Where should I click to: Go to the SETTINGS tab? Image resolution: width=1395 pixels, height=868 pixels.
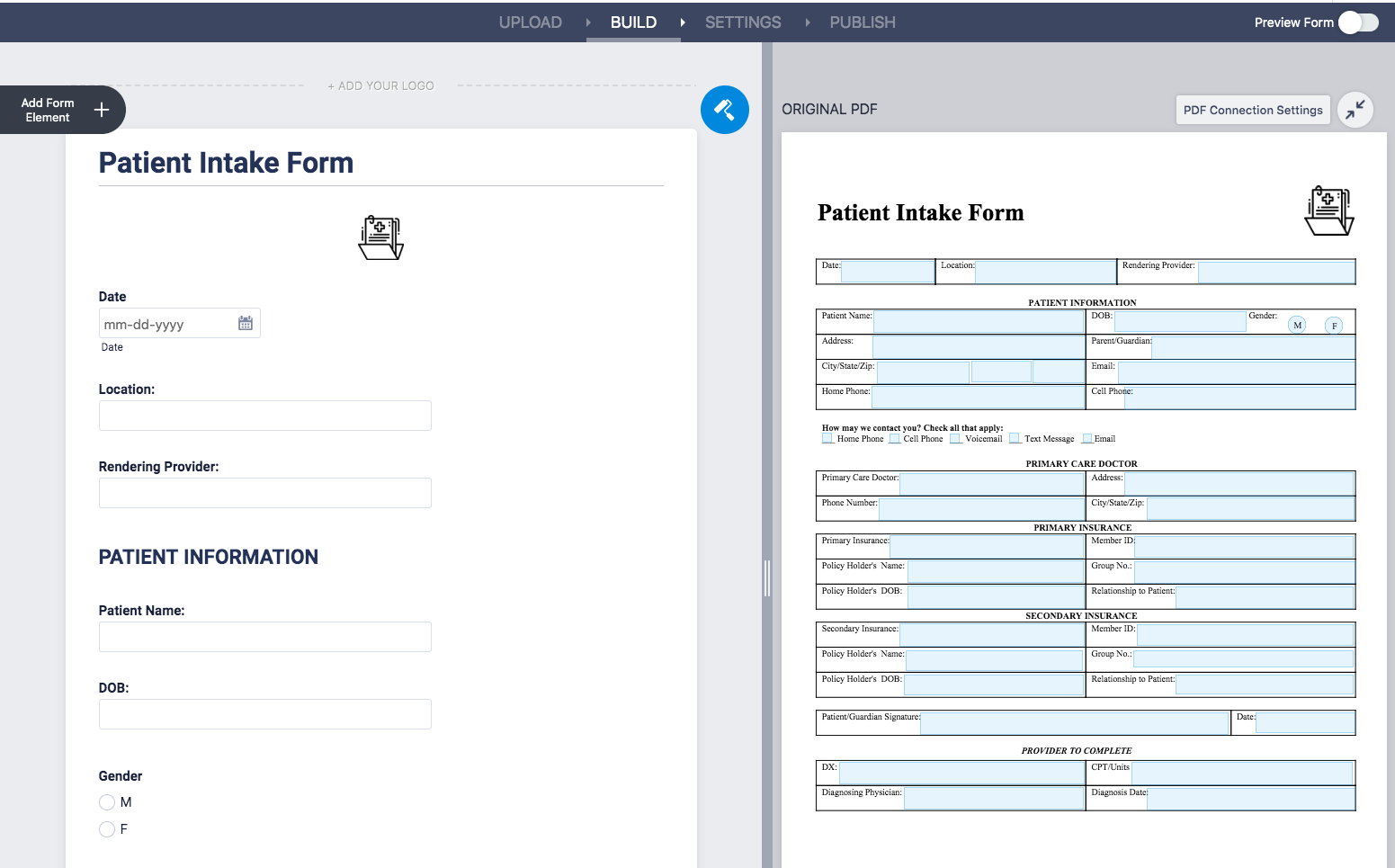pos(743,22)
